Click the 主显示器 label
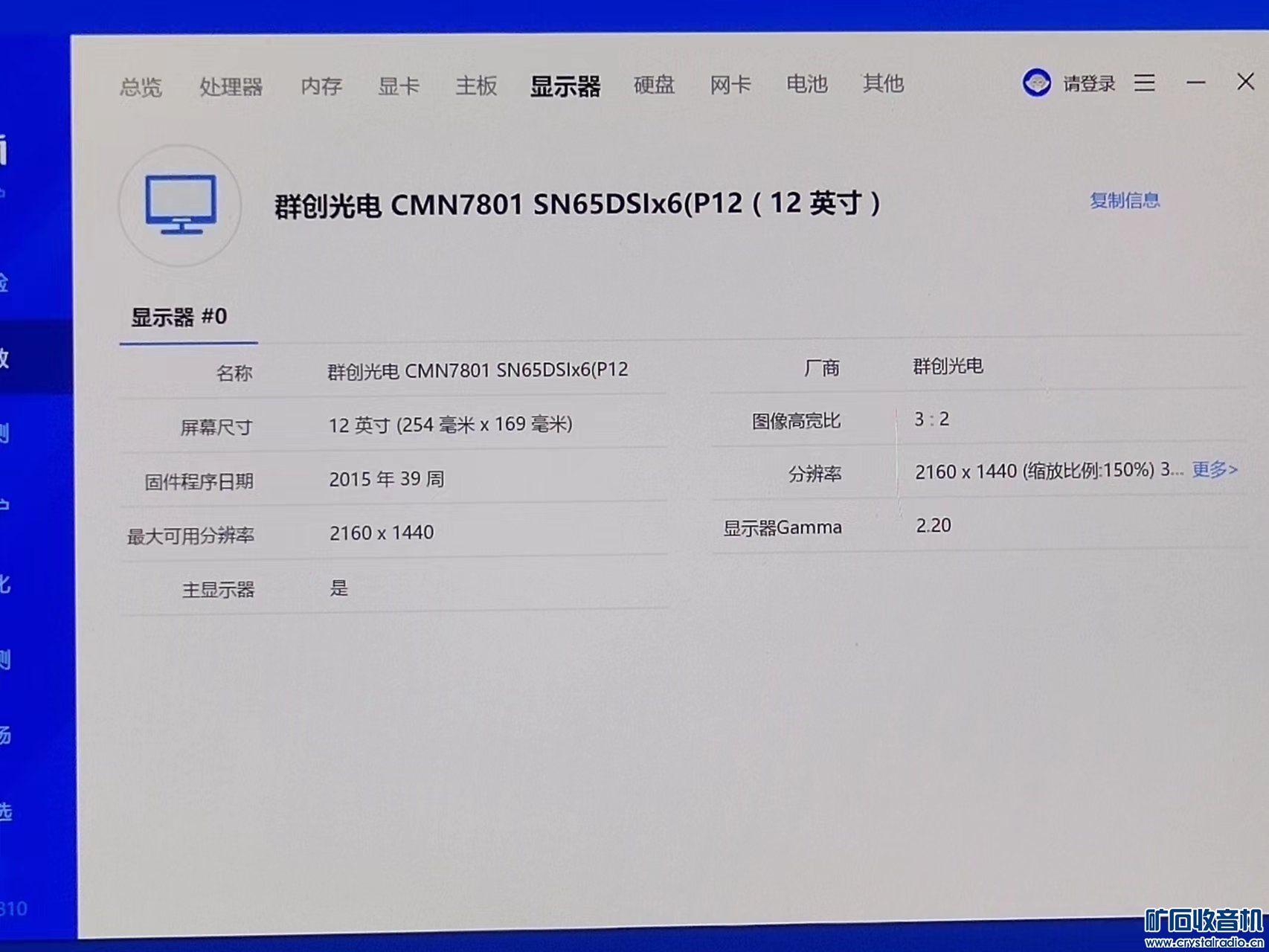Image resolution: width=1269 pixels, height=952 pixels. [x=219, y=590]
